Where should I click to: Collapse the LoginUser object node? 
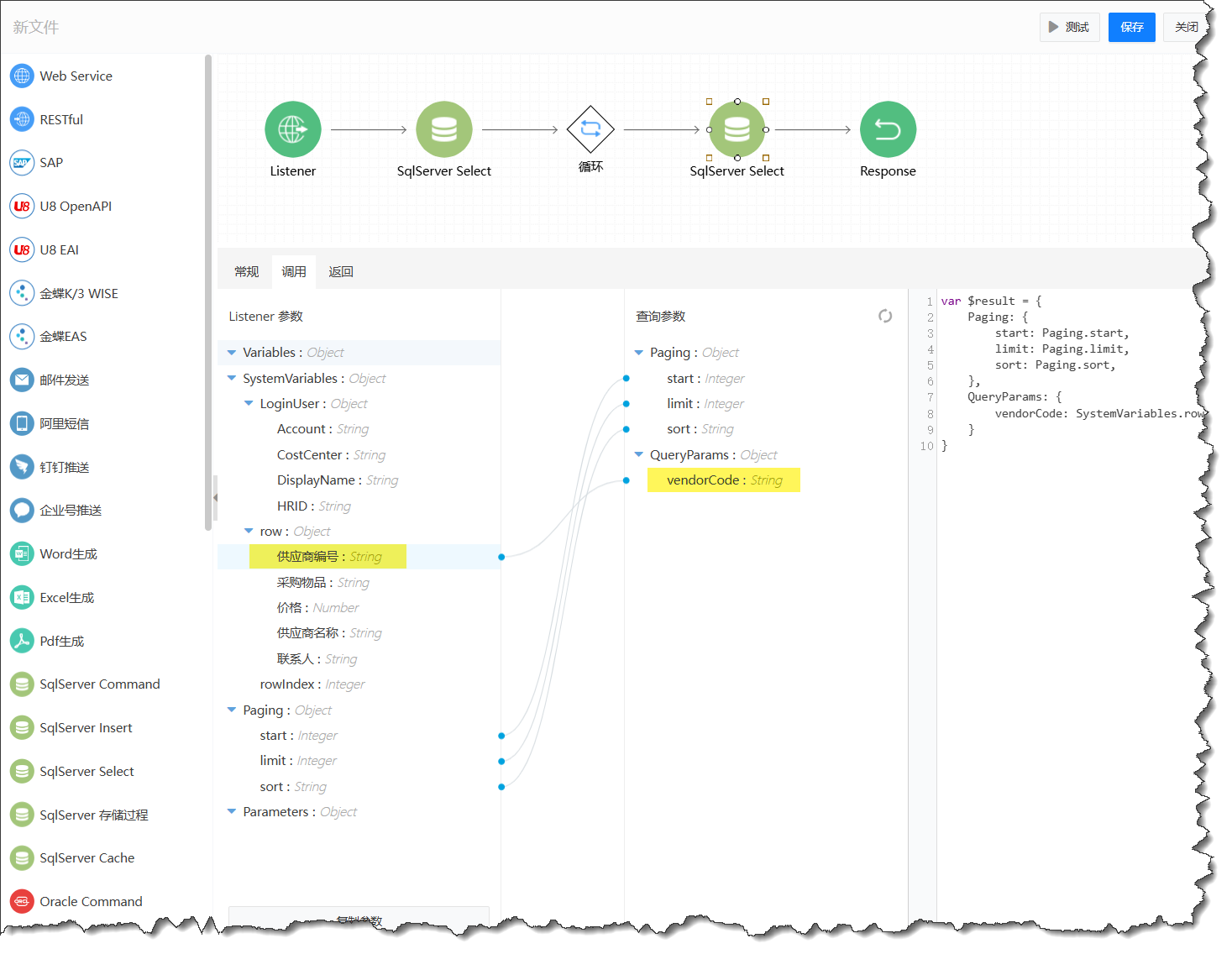tap(249, 404)
